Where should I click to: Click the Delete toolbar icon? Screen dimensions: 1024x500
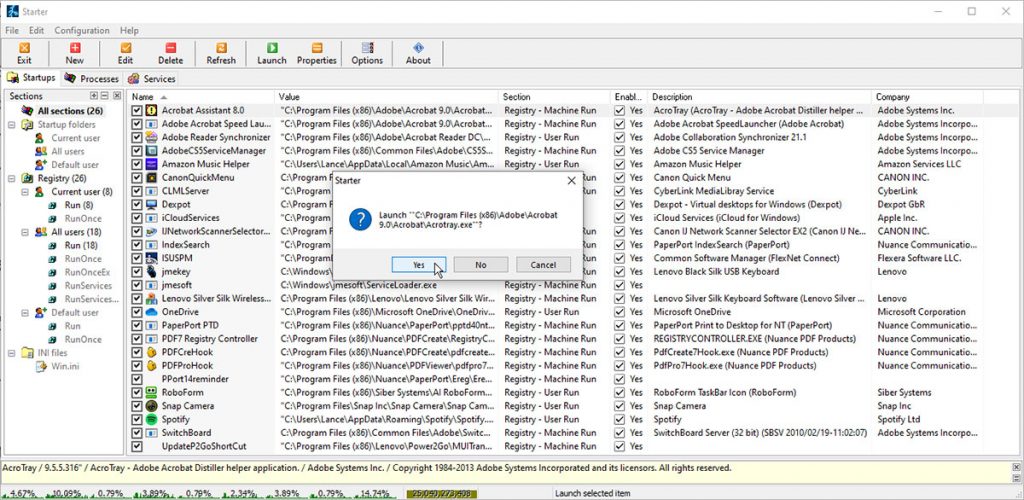(170, 53)
